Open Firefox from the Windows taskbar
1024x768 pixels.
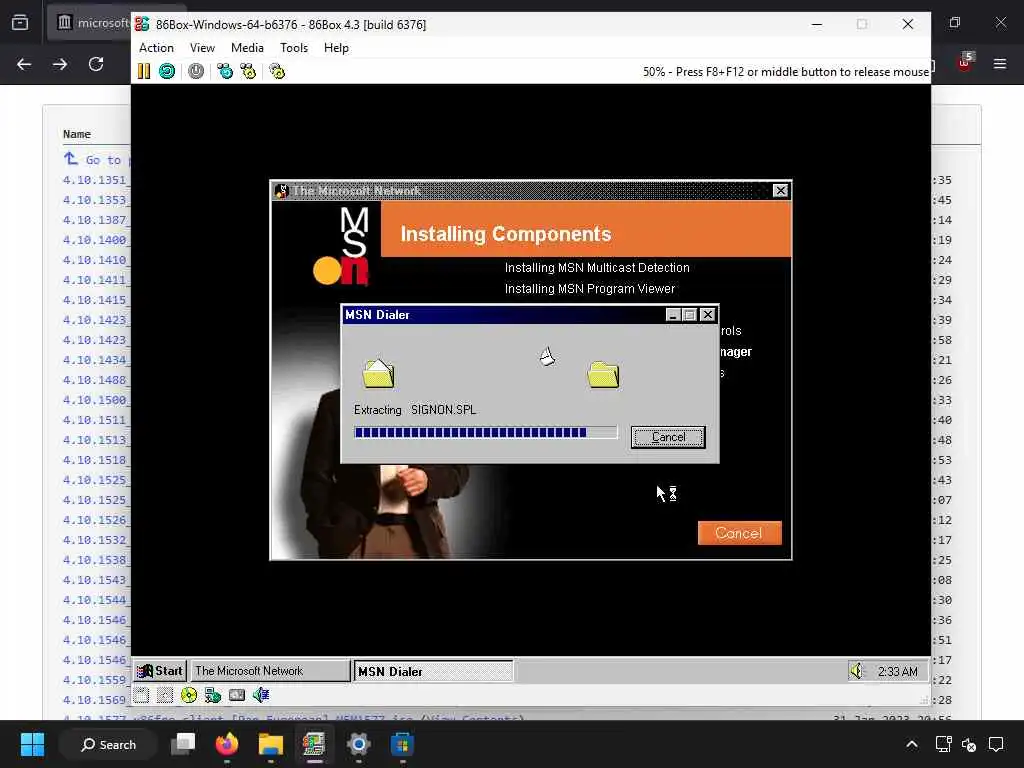pos(227,744)
